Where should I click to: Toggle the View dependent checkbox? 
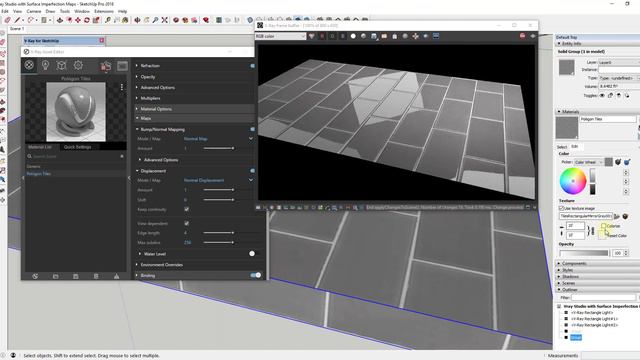(x=187, y=224)
